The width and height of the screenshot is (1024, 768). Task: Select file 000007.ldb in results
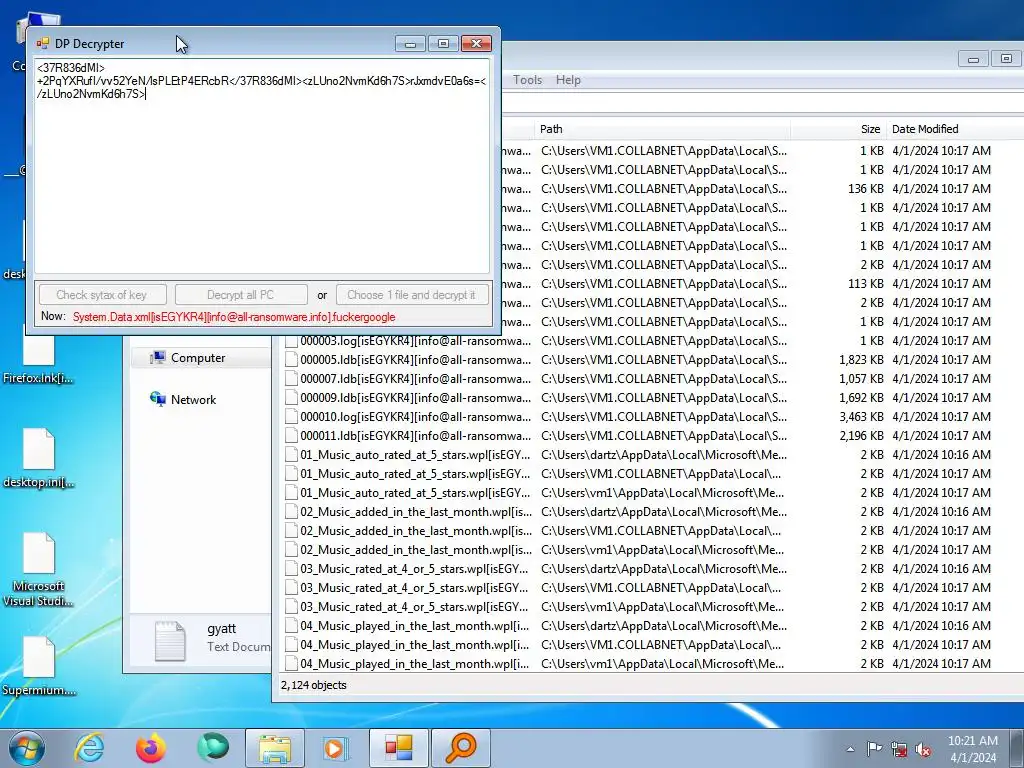pos(415,379)
